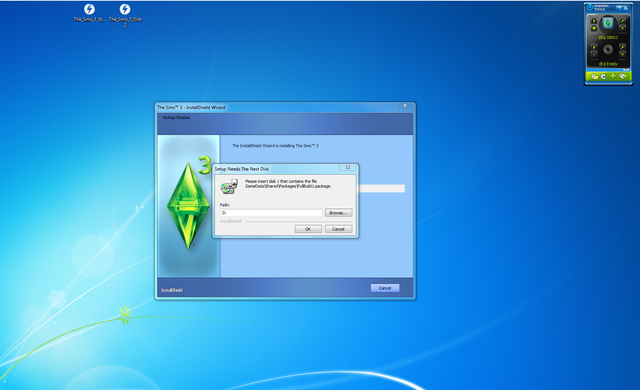This screenshot has height=390, width=640.
Task: Open image folder icon in gadget green bar
Action: point(595,76)
